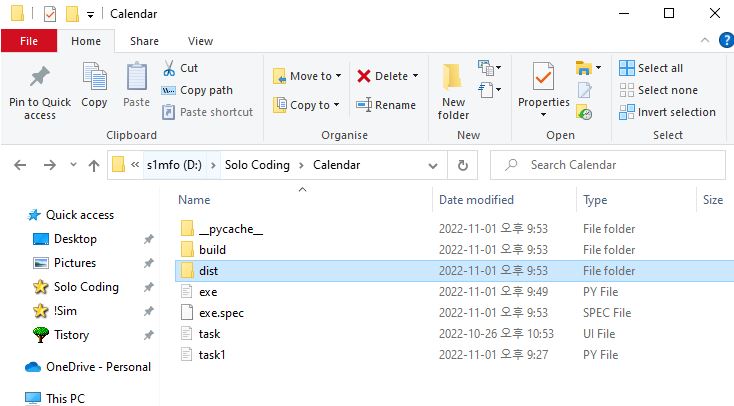Click the Back navigation arrow
734x406 pixels.
coord(20,165)
